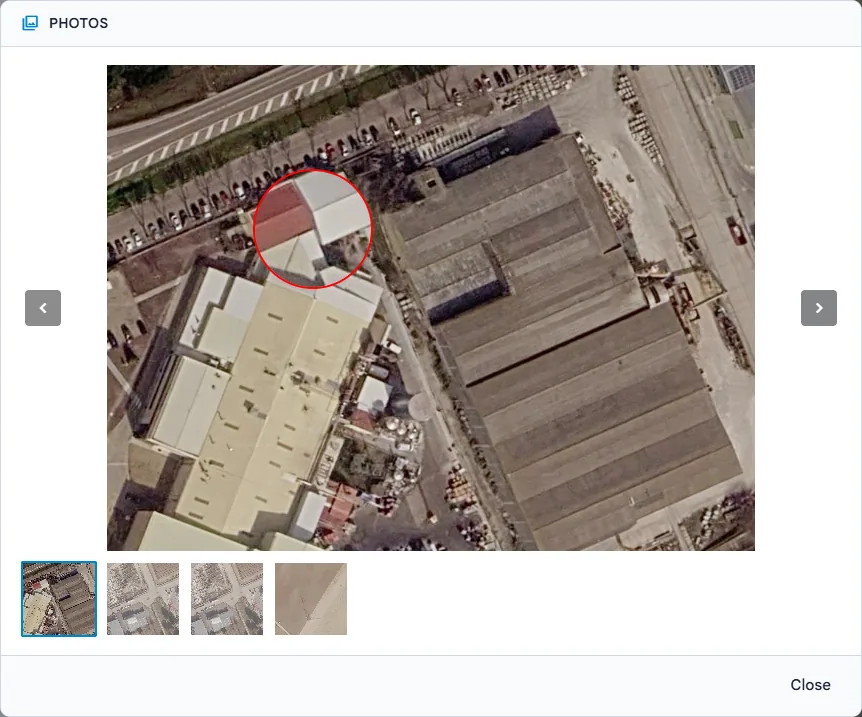Select the first highlighted thumbnail
The height and width of the screenshot is (717, 862).
tap(59, 599)
